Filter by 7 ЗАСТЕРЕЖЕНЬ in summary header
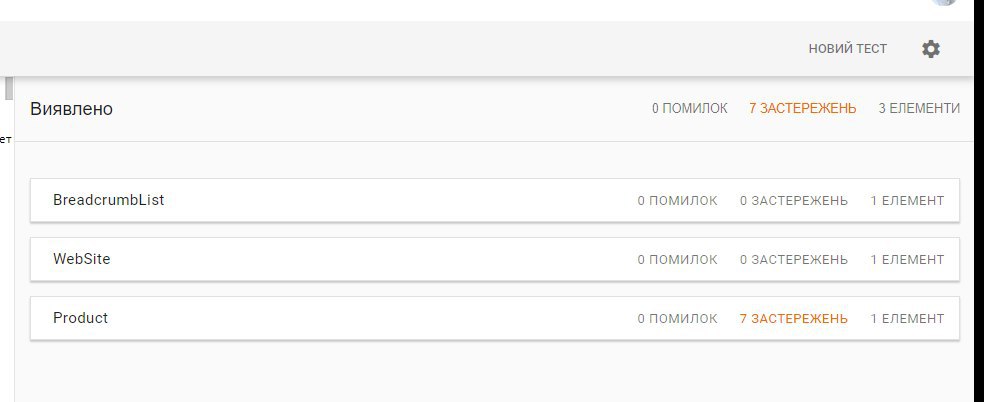984x402 pixels. (802, 108)
